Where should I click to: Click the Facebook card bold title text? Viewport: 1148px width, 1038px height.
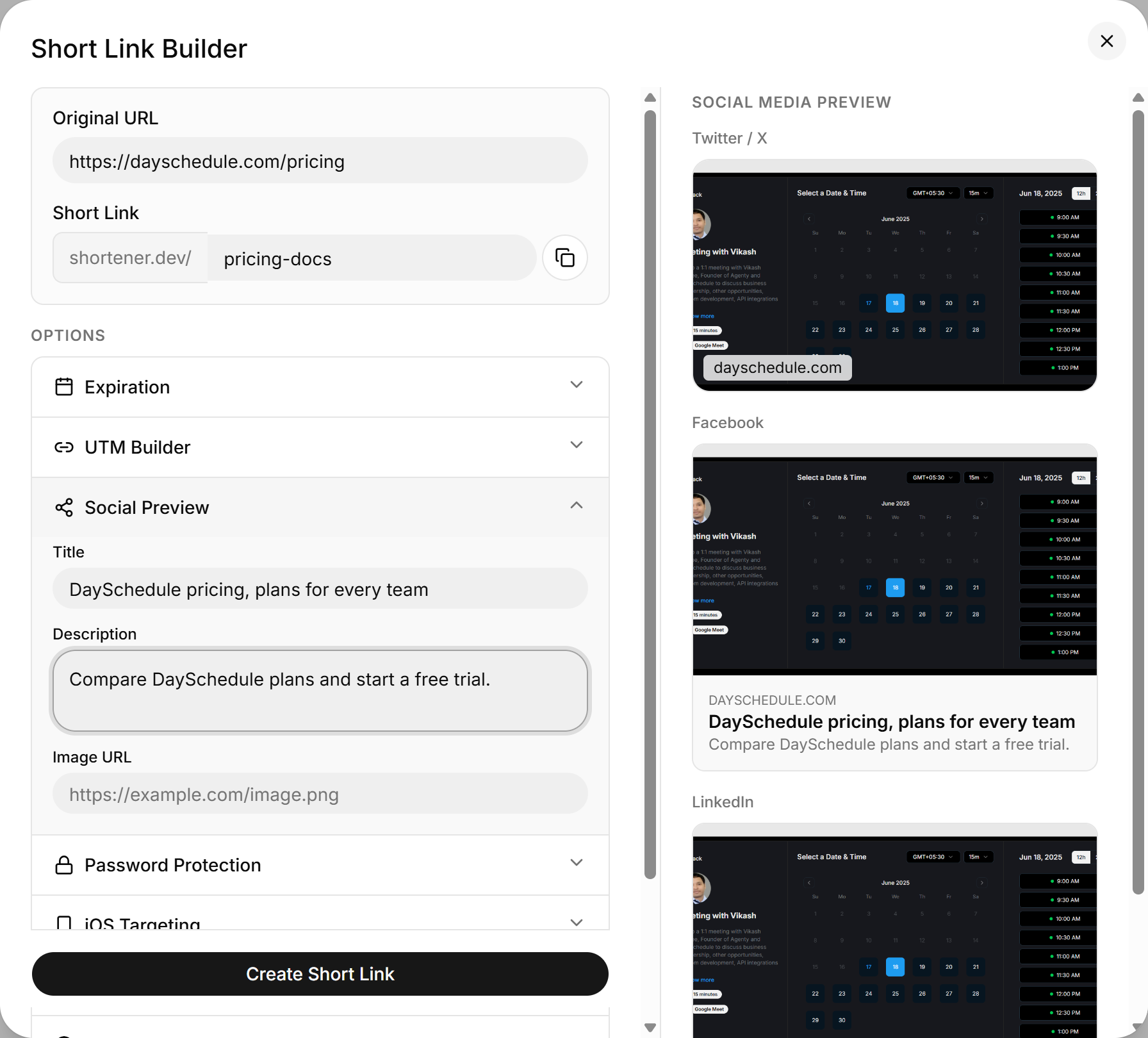point(892,721)
